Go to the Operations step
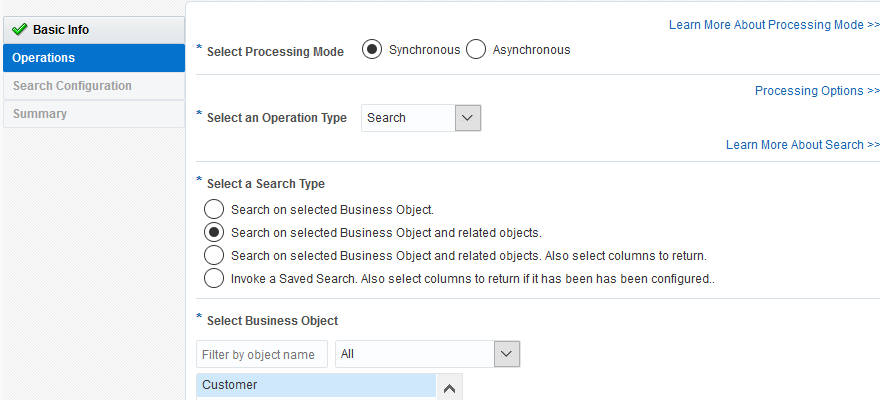The width and height of the screenshot is (880, 400). point(44,58)
